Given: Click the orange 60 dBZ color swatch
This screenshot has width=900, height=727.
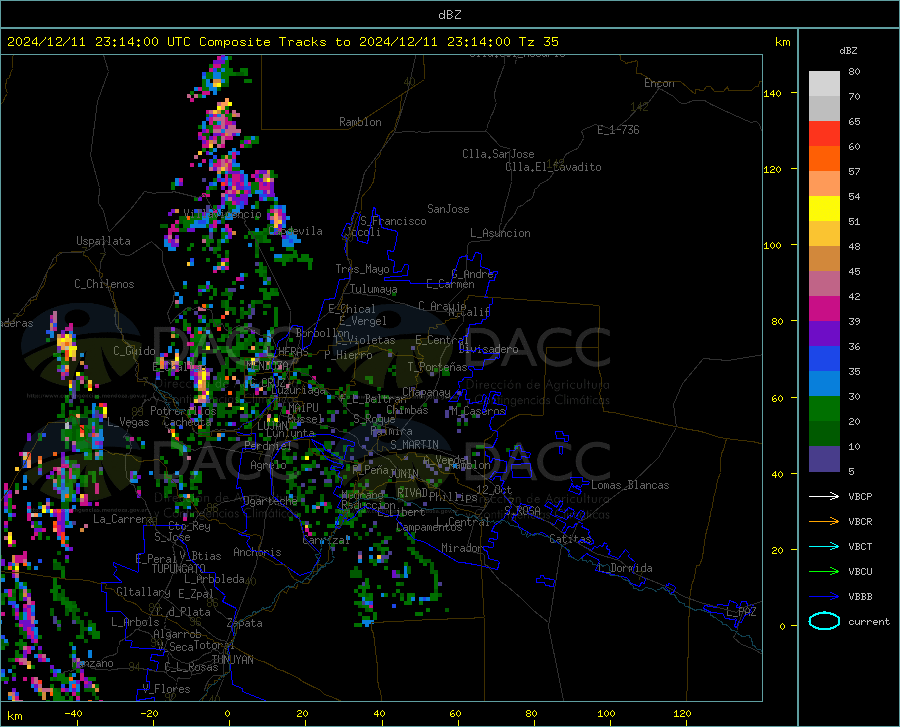Looking at the screenshot, I should pos(824,158).
